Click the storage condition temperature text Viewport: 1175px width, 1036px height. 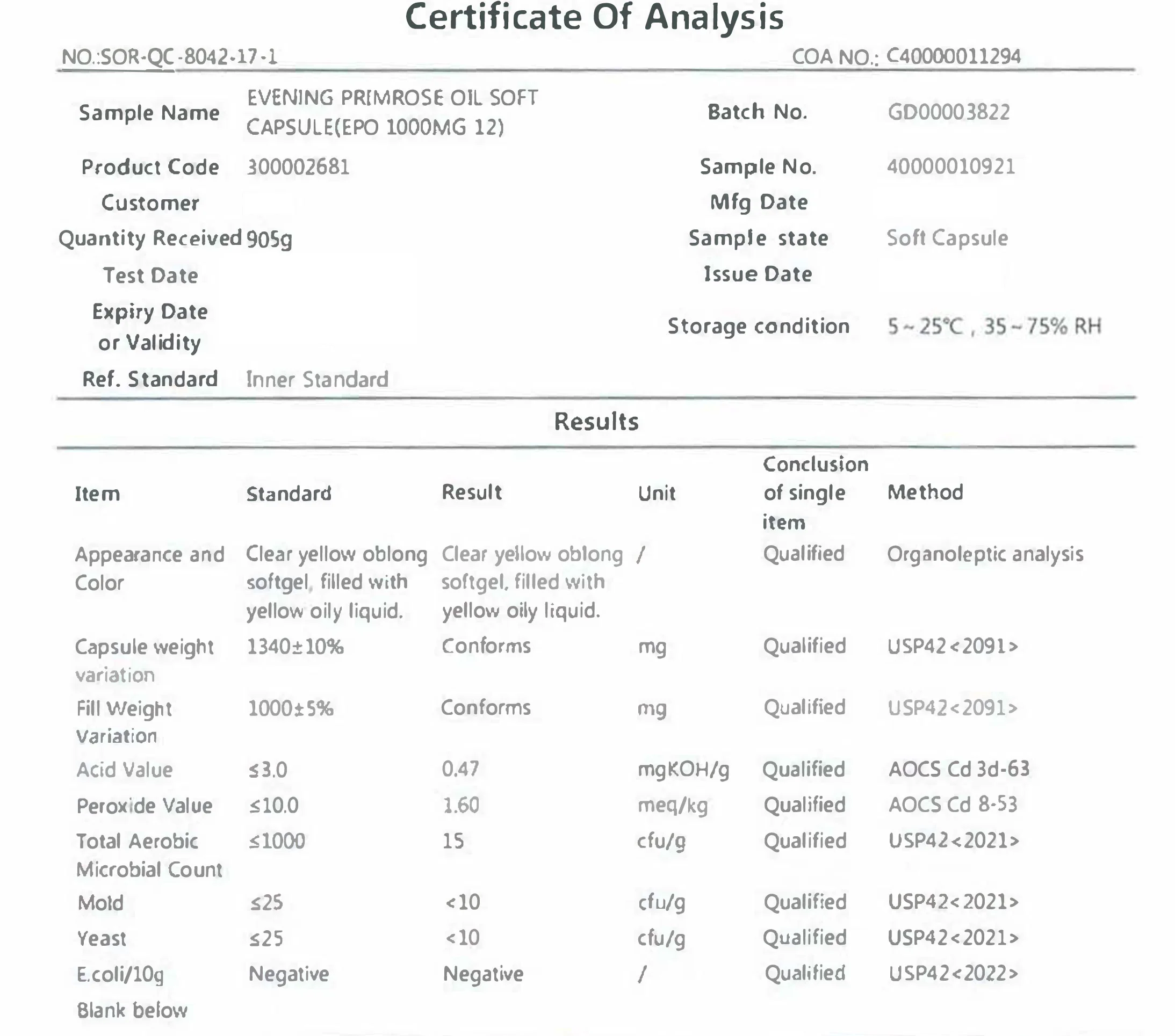point(926,327)
